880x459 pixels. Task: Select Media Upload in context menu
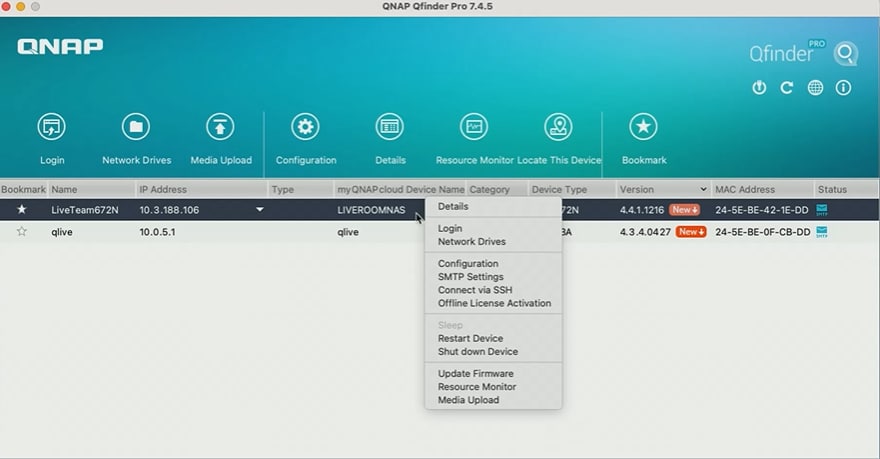pyautogui.click(x=468, y=400)
